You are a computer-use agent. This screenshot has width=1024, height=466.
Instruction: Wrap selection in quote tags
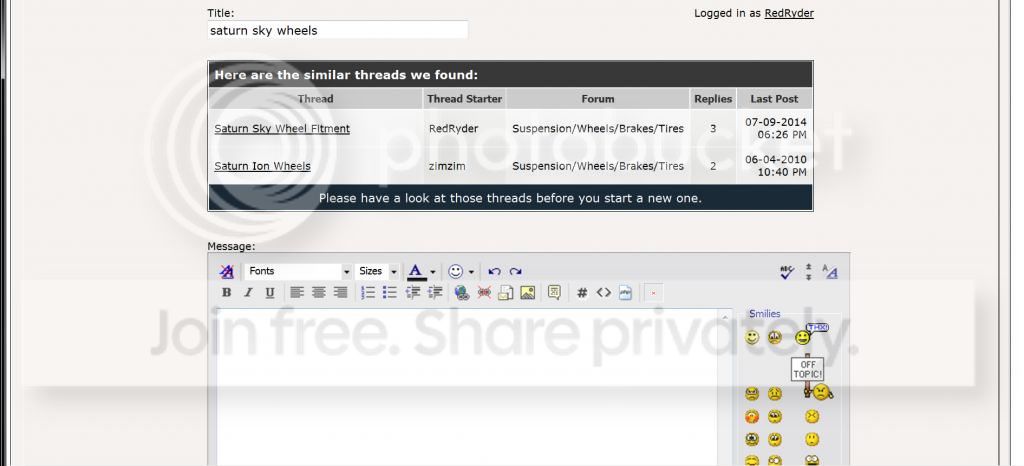coord(554,293)
